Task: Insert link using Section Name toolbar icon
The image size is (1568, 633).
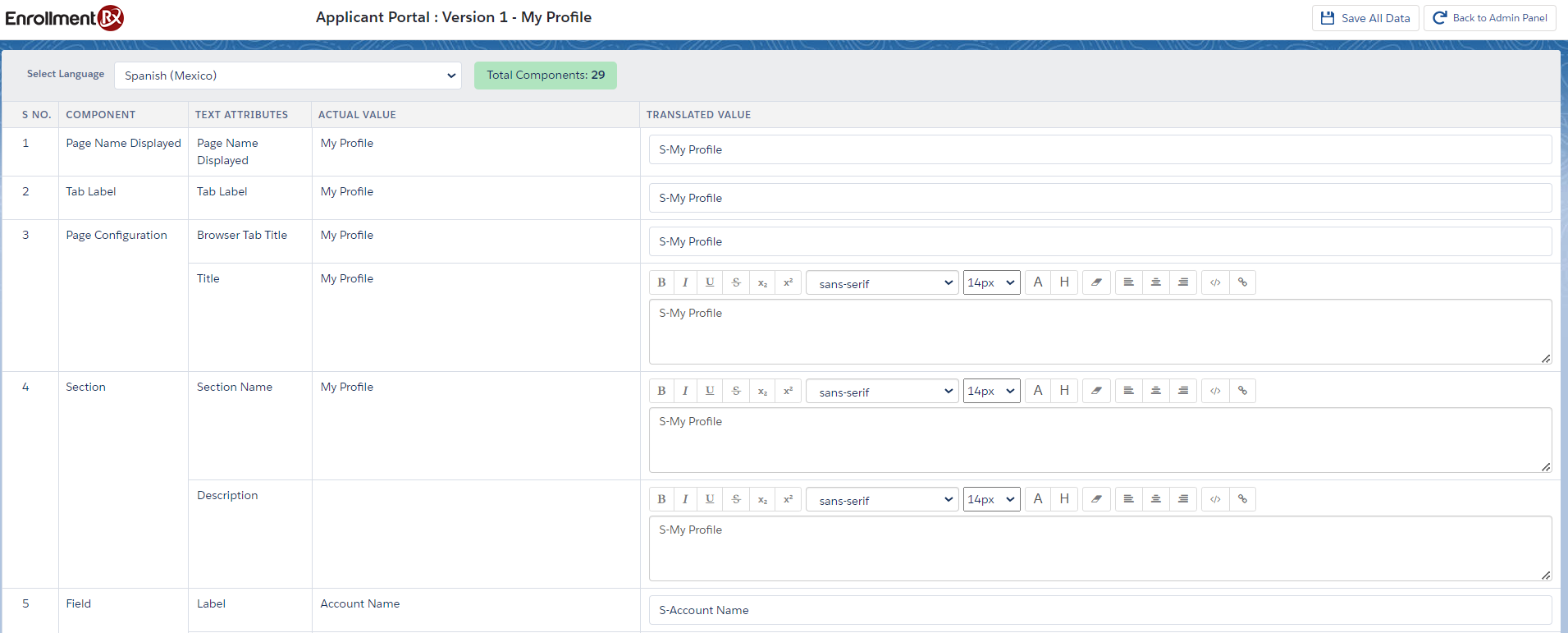Action: [1242, 391]
